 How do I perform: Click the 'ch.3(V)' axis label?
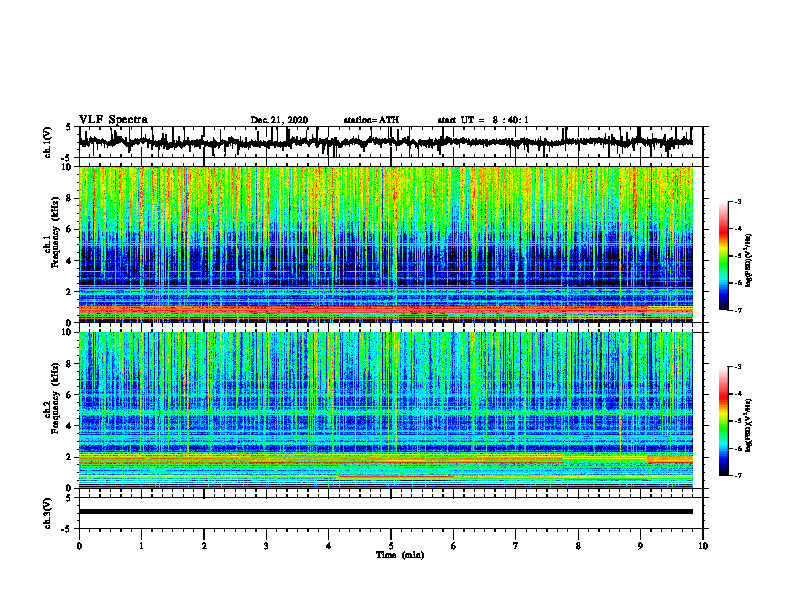(48, 514)
